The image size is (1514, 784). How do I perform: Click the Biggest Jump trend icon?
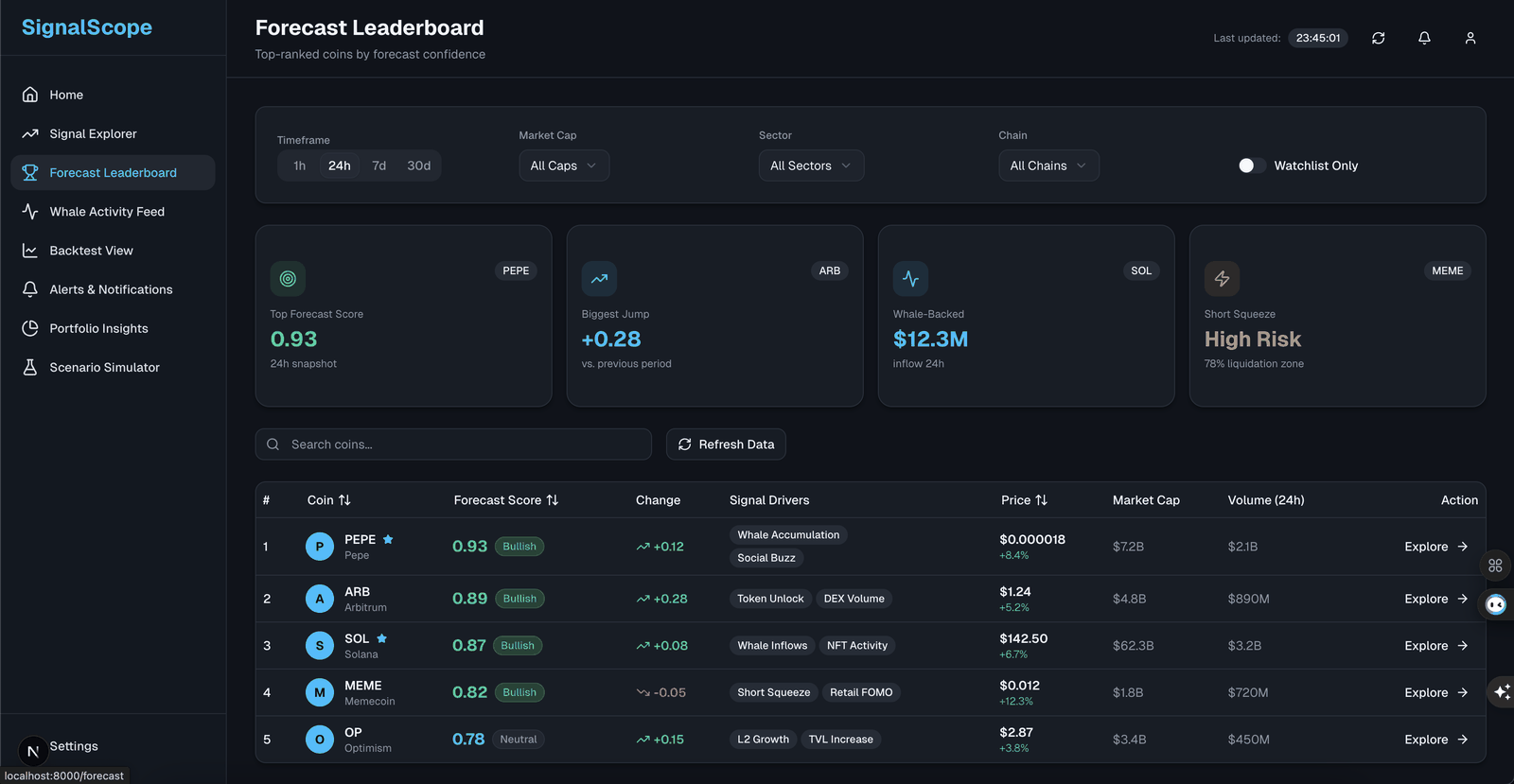coord(599,279)
